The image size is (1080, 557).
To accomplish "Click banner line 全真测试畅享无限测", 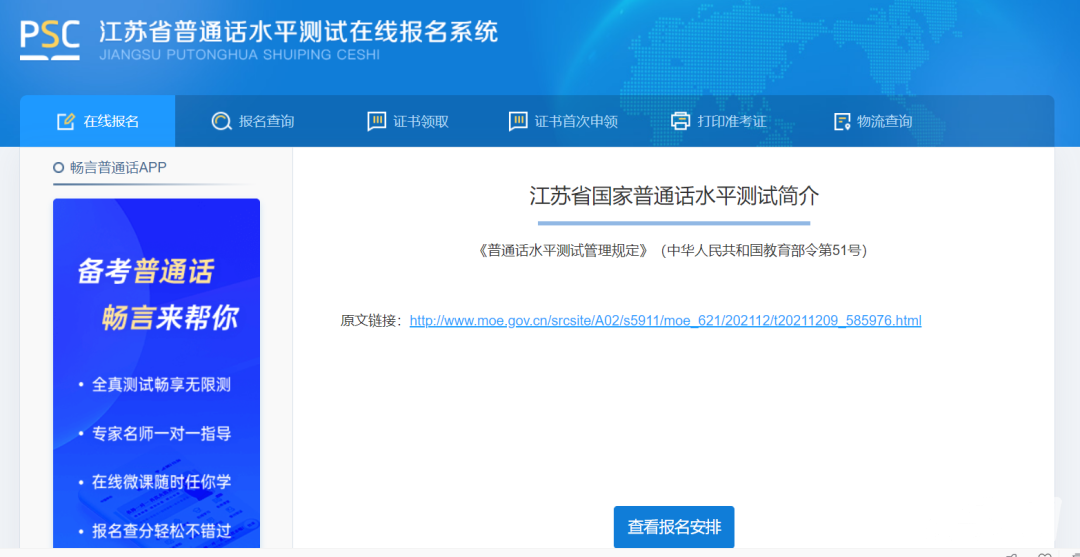I will tap(161, 385).
